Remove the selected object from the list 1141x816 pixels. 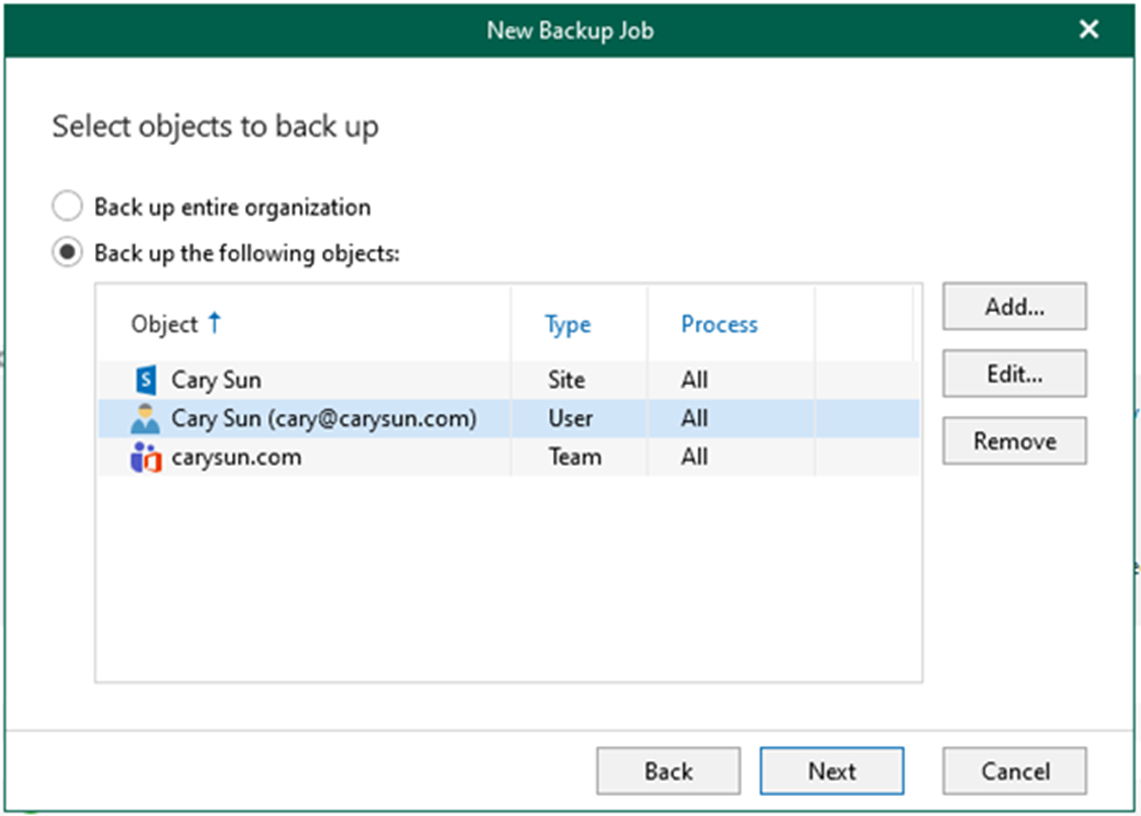(1014, 441)
